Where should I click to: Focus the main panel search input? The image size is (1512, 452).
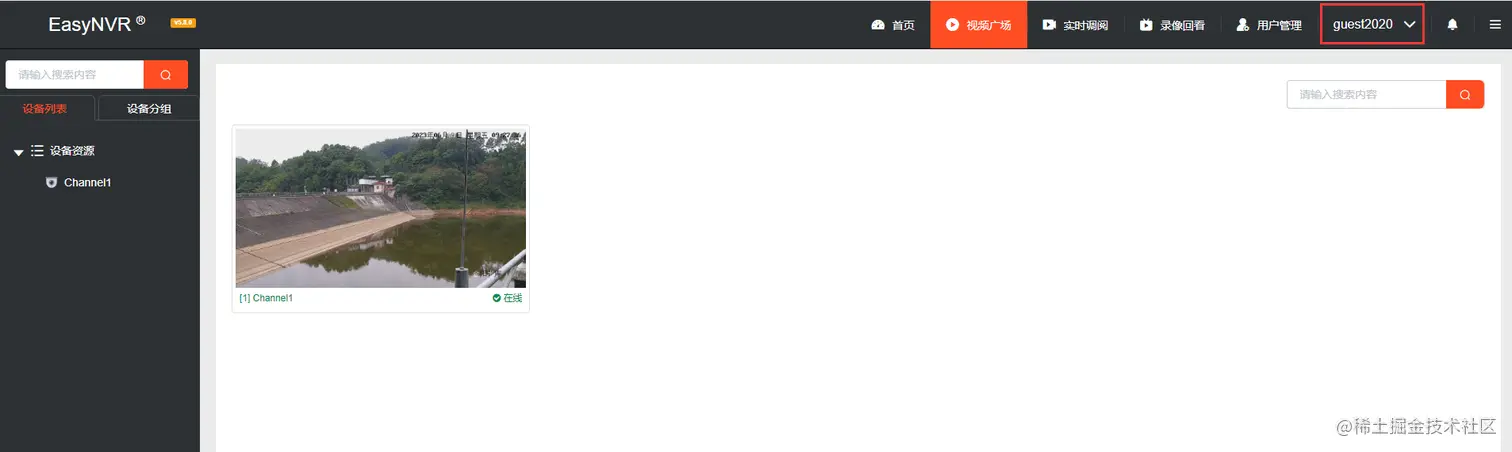click(1366, 94)
